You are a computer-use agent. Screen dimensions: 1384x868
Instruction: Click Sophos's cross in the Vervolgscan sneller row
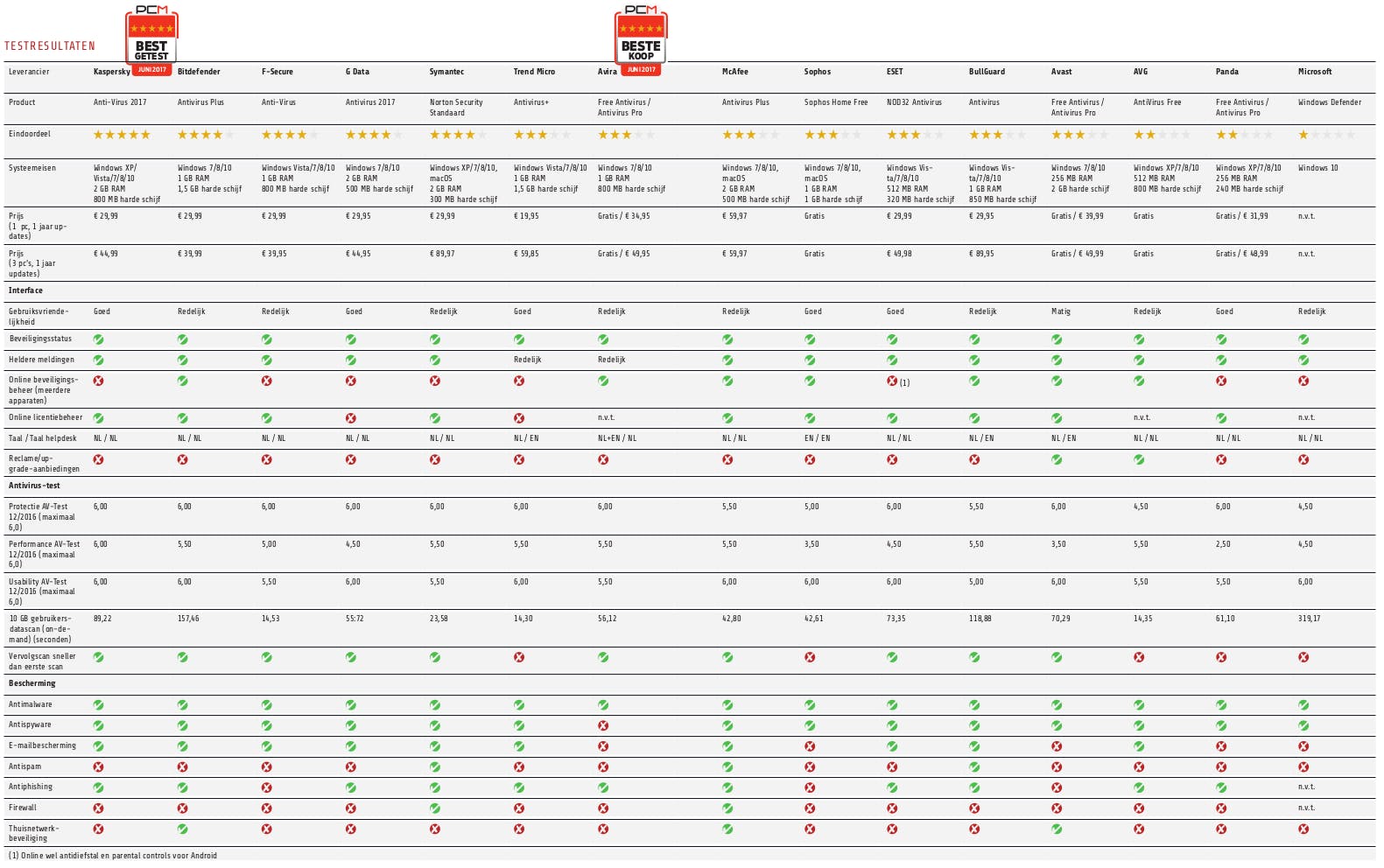[x=810, y=657]
